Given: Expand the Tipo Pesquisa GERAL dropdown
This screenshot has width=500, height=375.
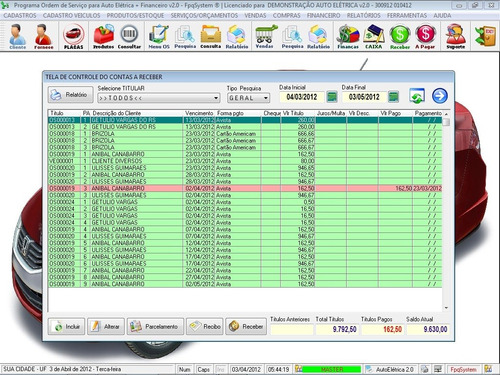Looking at the screenshot, I should pyautogui.click(x=266, y=98).
